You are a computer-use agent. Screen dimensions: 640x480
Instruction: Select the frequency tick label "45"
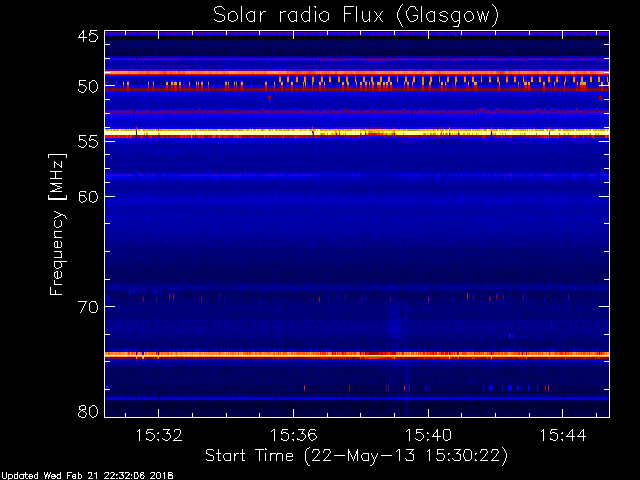(88, 36)
